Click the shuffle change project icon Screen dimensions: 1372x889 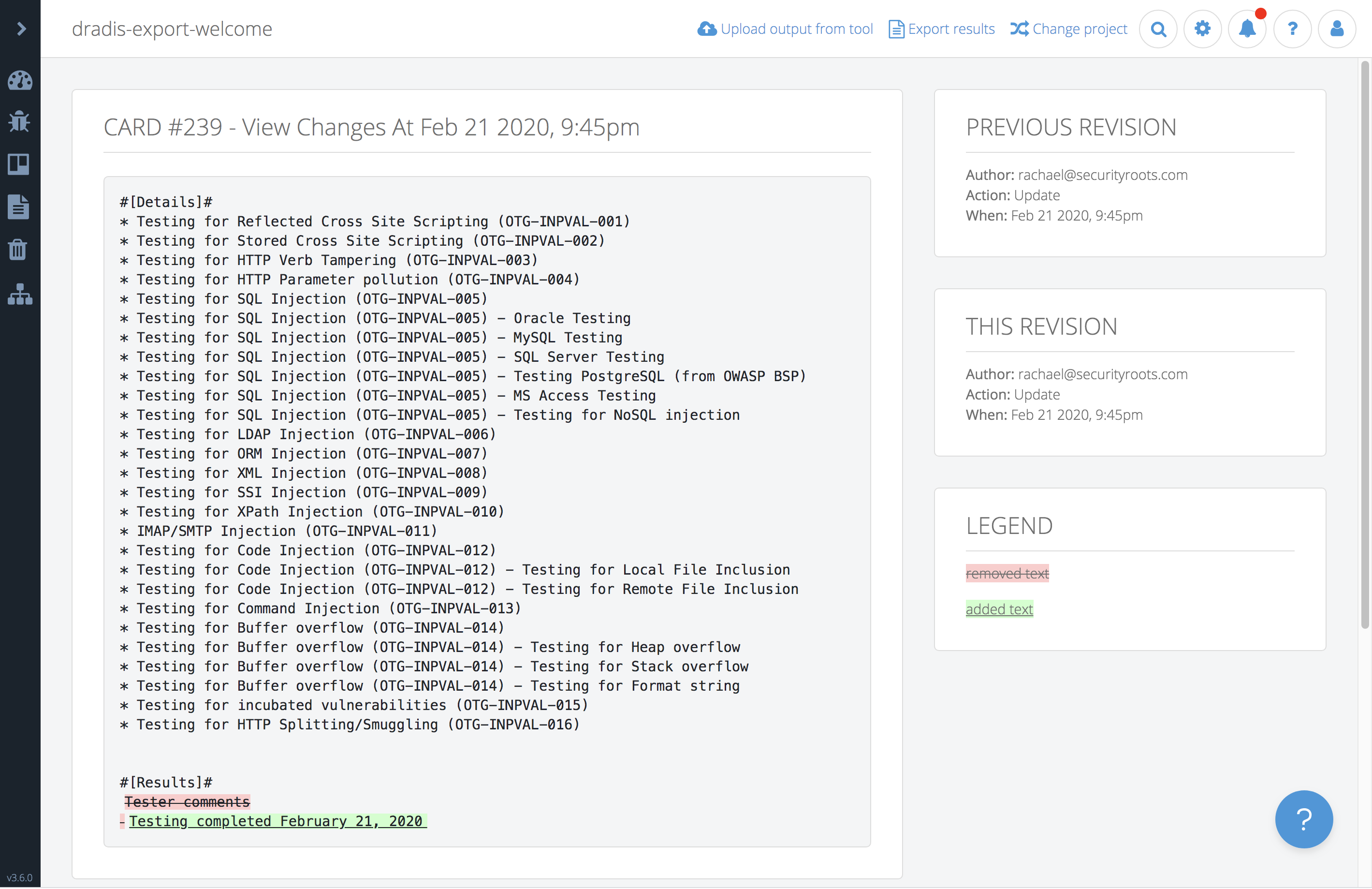click(1019, 29)
